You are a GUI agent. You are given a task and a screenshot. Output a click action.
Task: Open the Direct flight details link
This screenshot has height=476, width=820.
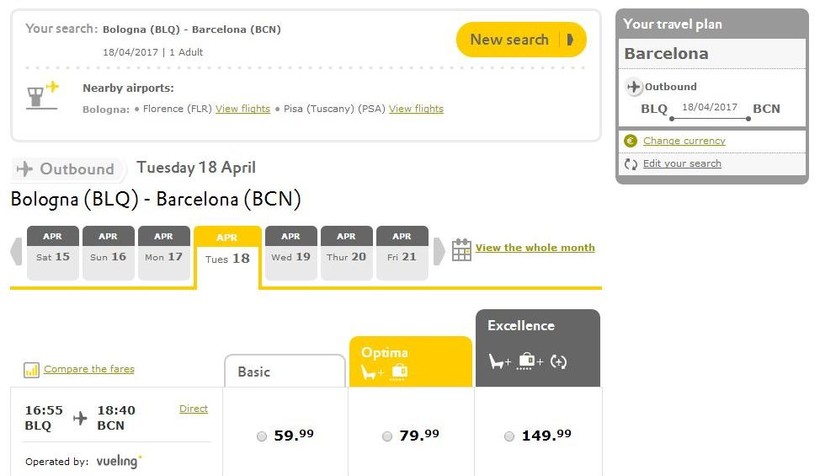tap(193, 409)
